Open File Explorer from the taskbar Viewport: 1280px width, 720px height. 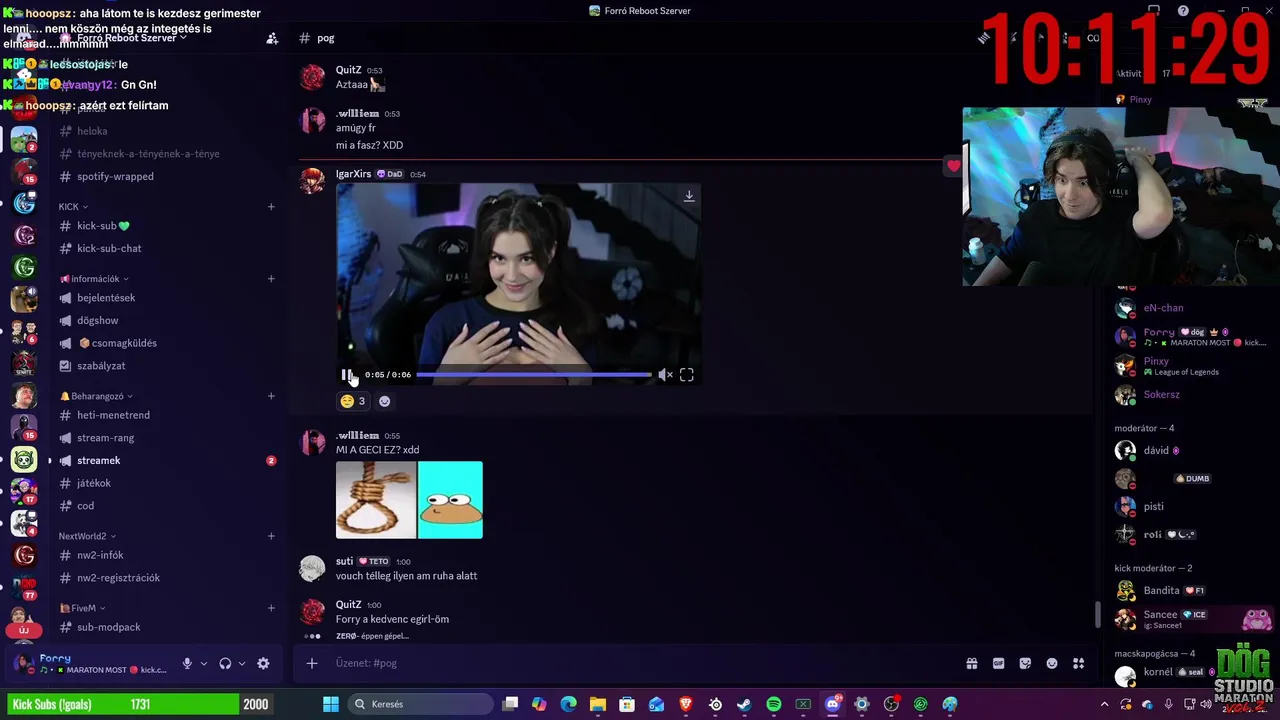pos(597,704)
